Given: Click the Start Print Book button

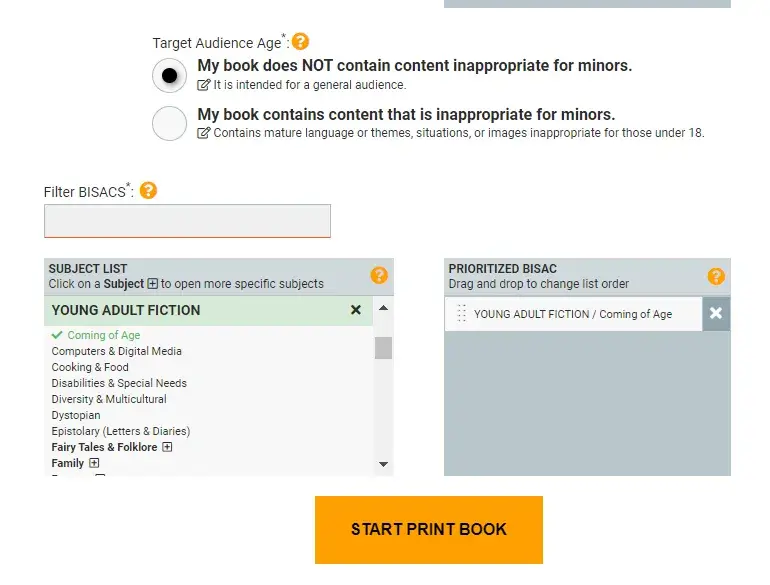Looking at the screenshot, I should tap(429, 529).
